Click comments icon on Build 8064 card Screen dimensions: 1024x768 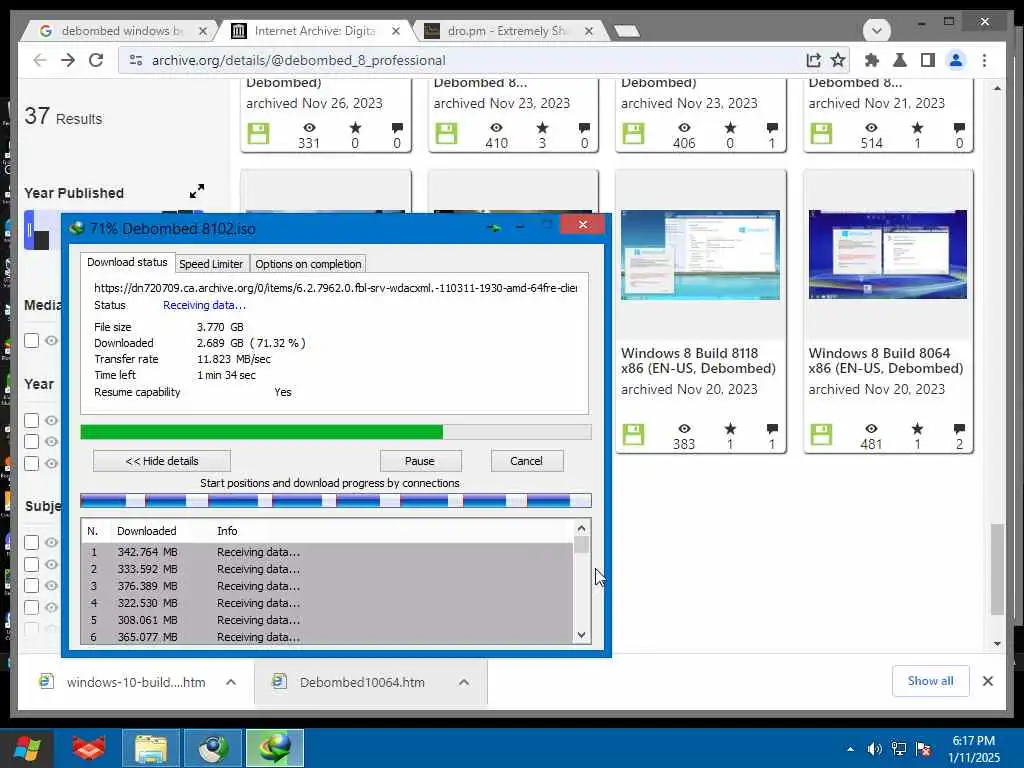[959, 428]
